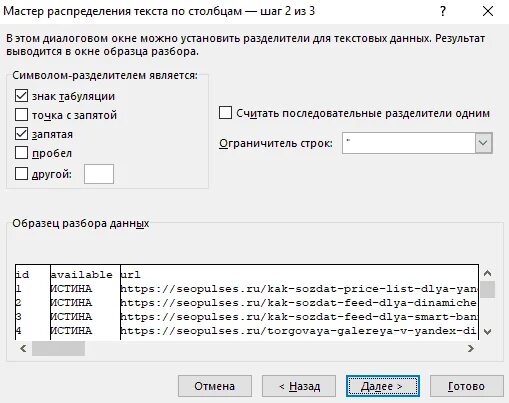Click the preview scroll left arrow
The image size is (509, 403).
(x=23, y=349)
